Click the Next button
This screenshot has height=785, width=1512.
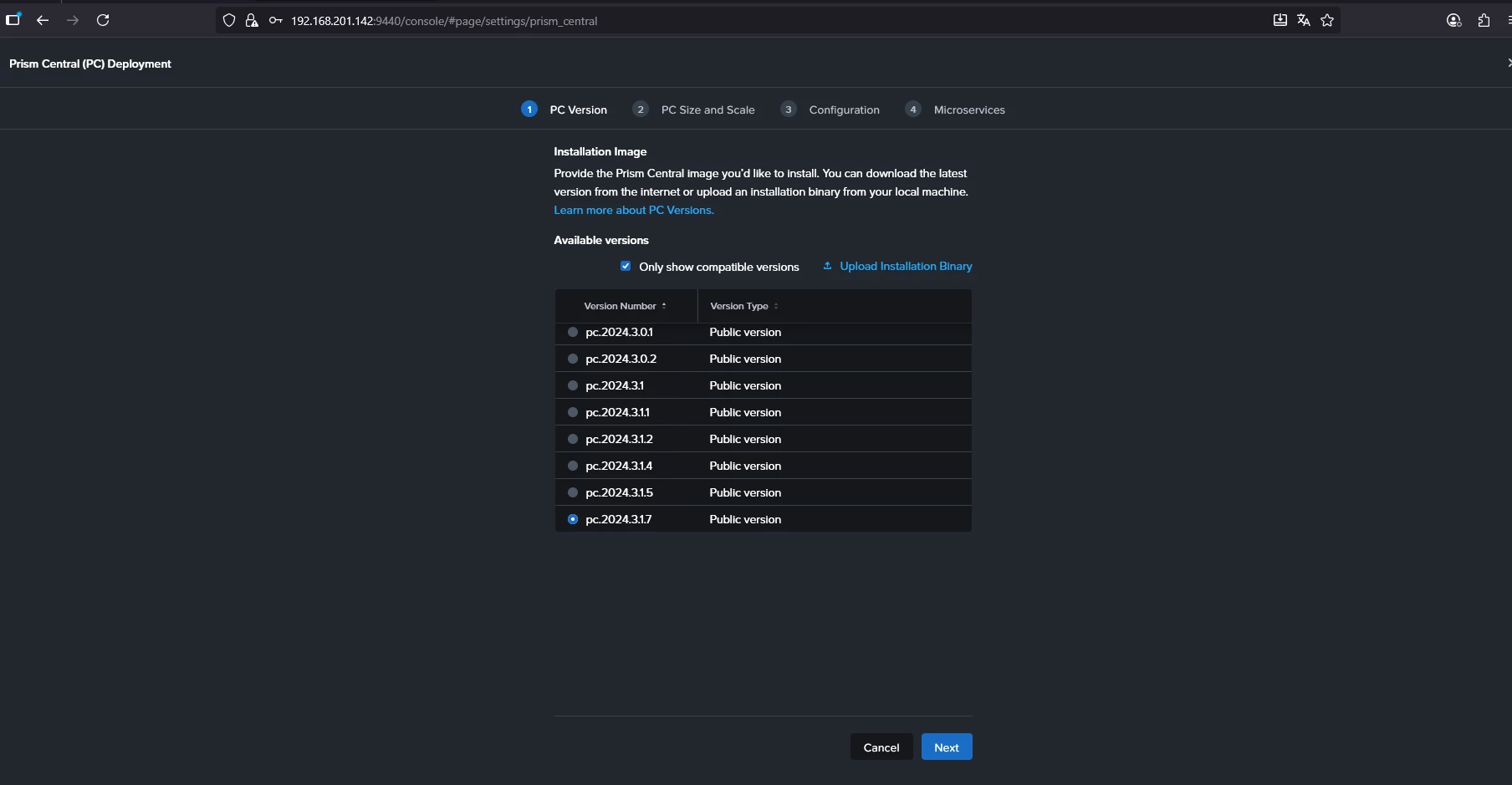[x=947, y=747]
